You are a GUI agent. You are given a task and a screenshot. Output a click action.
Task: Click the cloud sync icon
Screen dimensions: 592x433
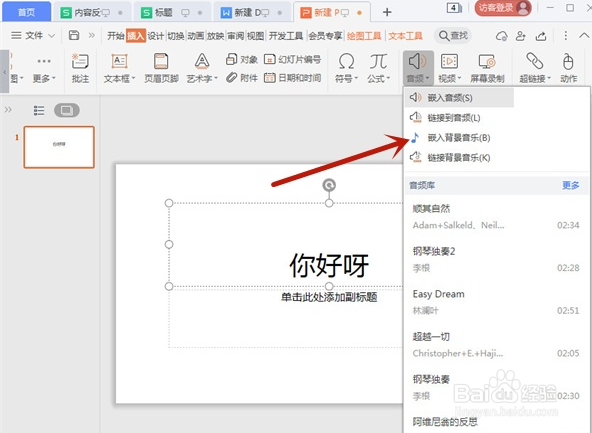pyautogui.click(x=501, y=36)
